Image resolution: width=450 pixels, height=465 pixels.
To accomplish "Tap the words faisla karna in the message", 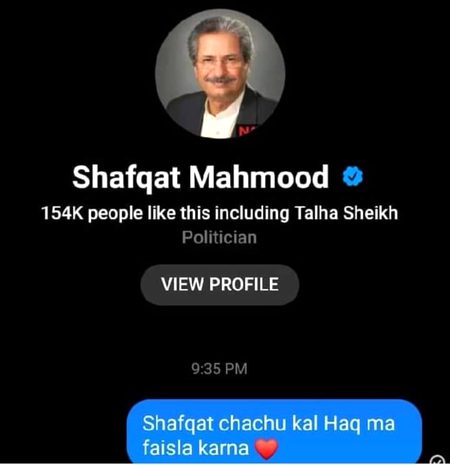I will 196,448.
